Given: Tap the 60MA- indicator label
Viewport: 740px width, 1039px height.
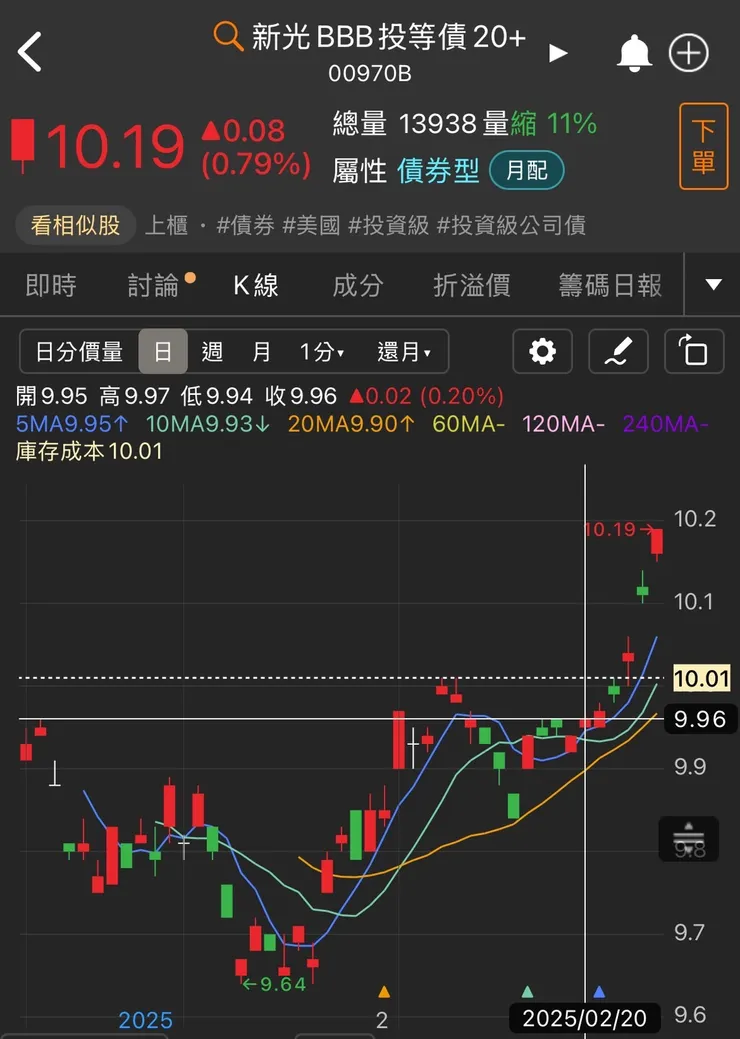Looking at the screenshot, I should [x=468, y=423].
